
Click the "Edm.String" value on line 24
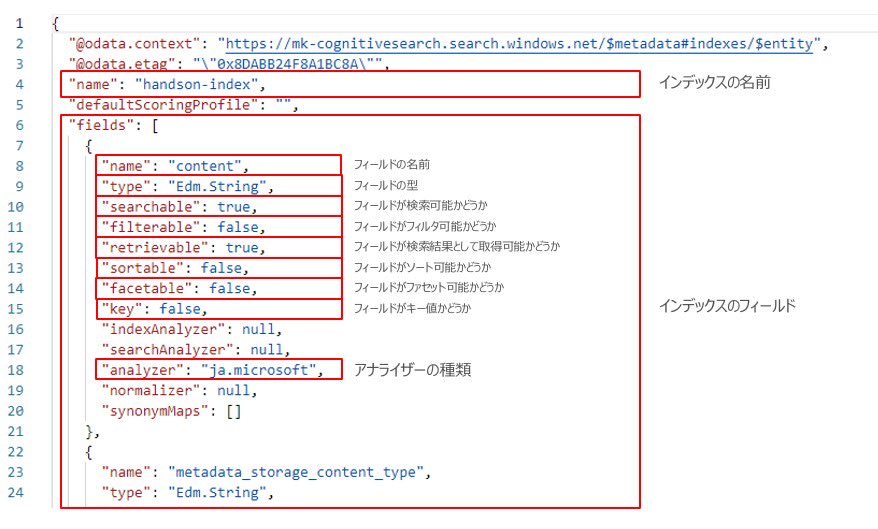tap(217, 493)
